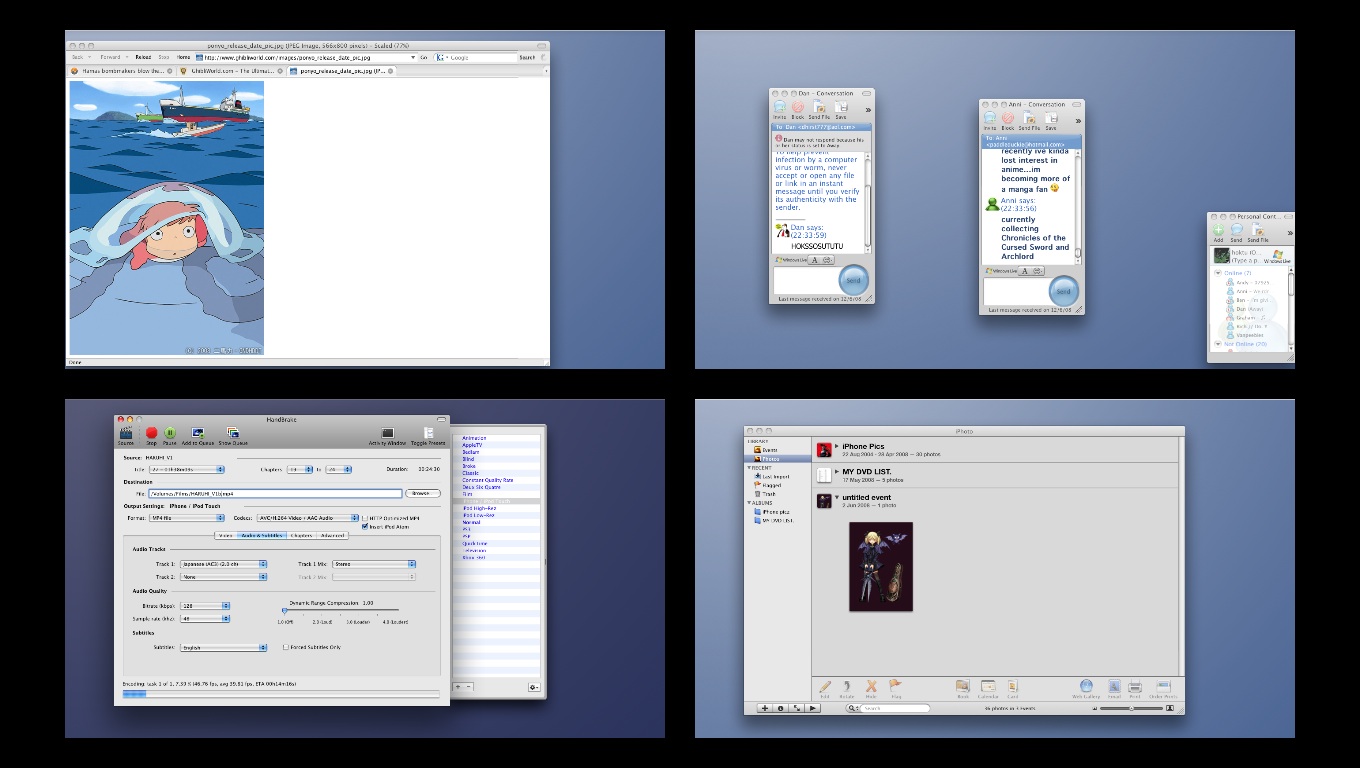Select the anime character photo thumbnail in iPhoto
This screenshot has width=1360, height=768.
click(x=881, y=566)
